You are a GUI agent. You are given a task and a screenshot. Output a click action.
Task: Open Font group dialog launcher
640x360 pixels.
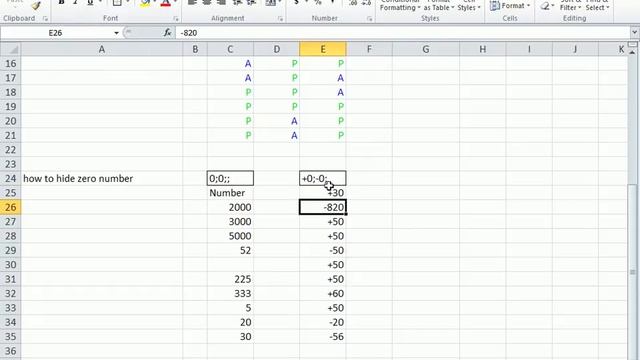[176, 19]
